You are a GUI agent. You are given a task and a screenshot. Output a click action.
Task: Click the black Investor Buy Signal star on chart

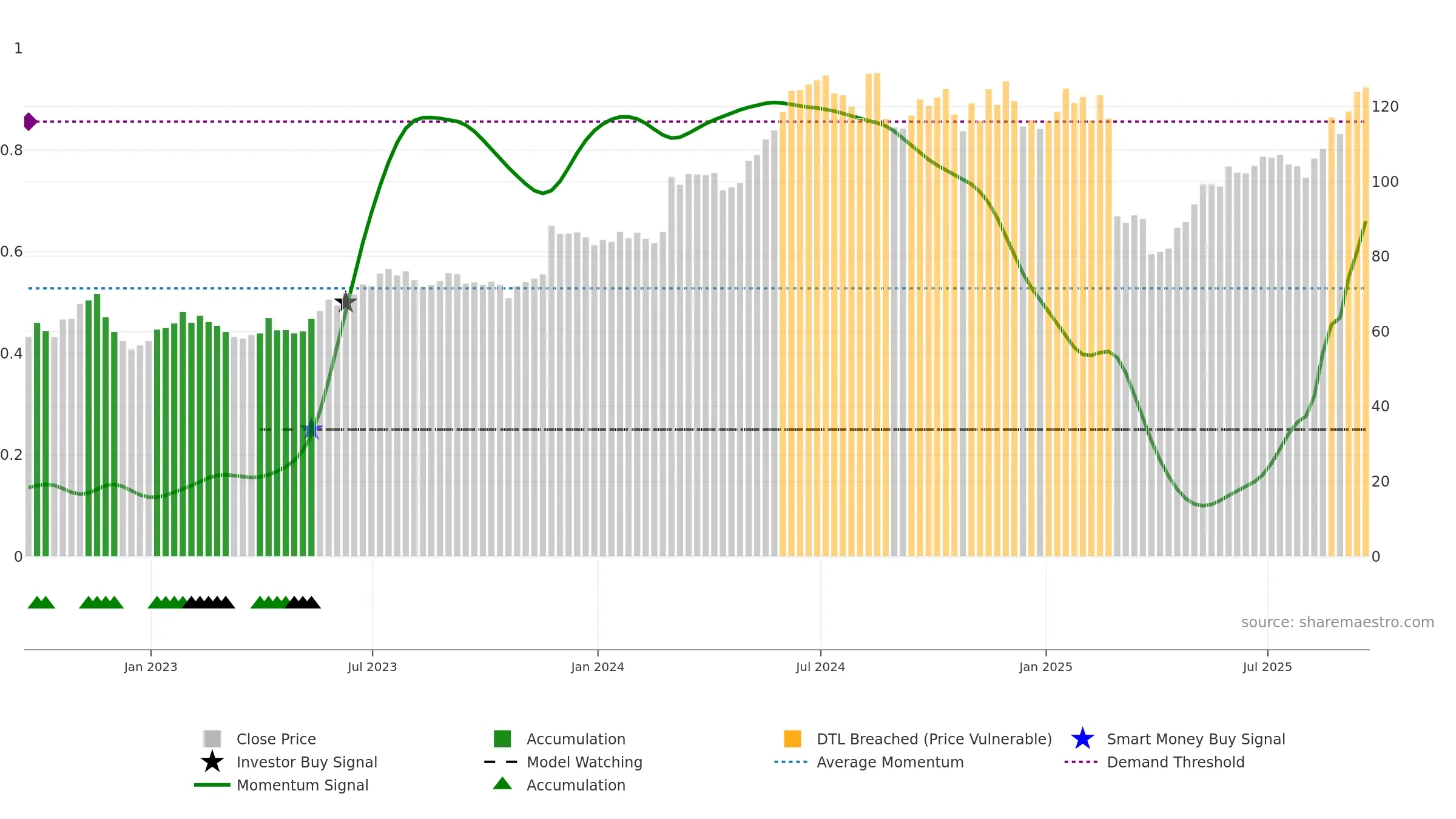click(346, 302)
